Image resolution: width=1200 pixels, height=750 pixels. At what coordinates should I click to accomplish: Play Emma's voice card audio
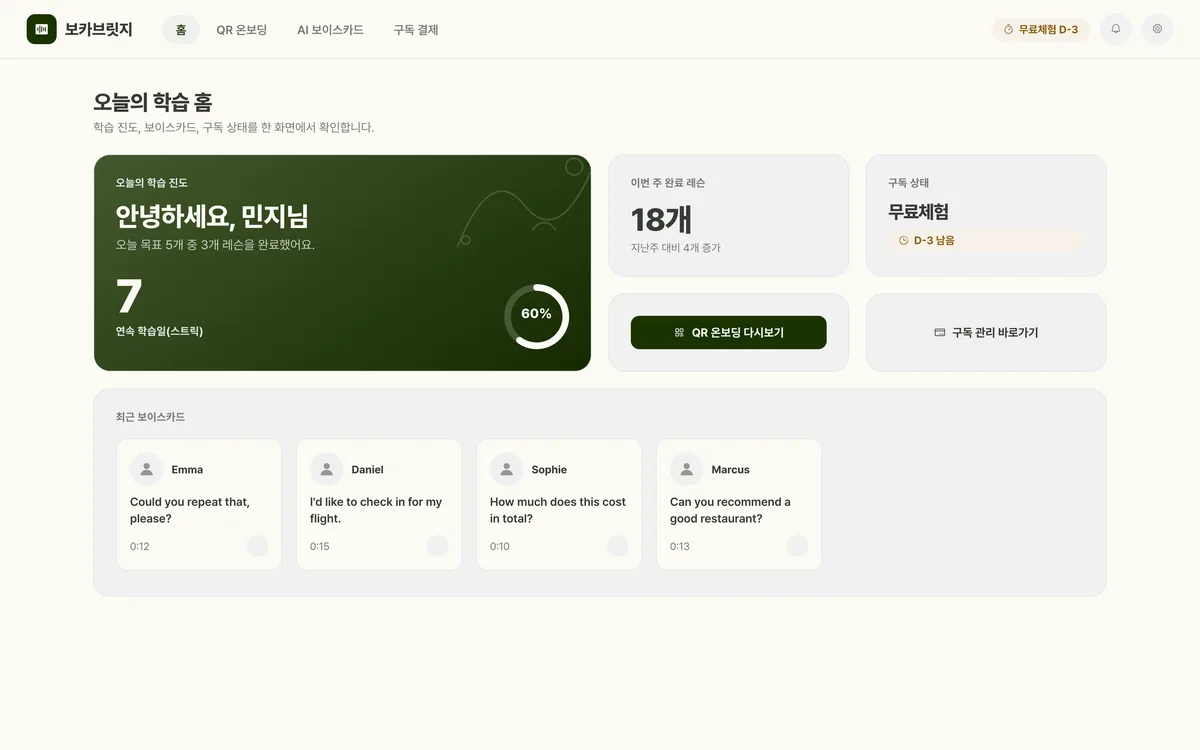(258, 546)
